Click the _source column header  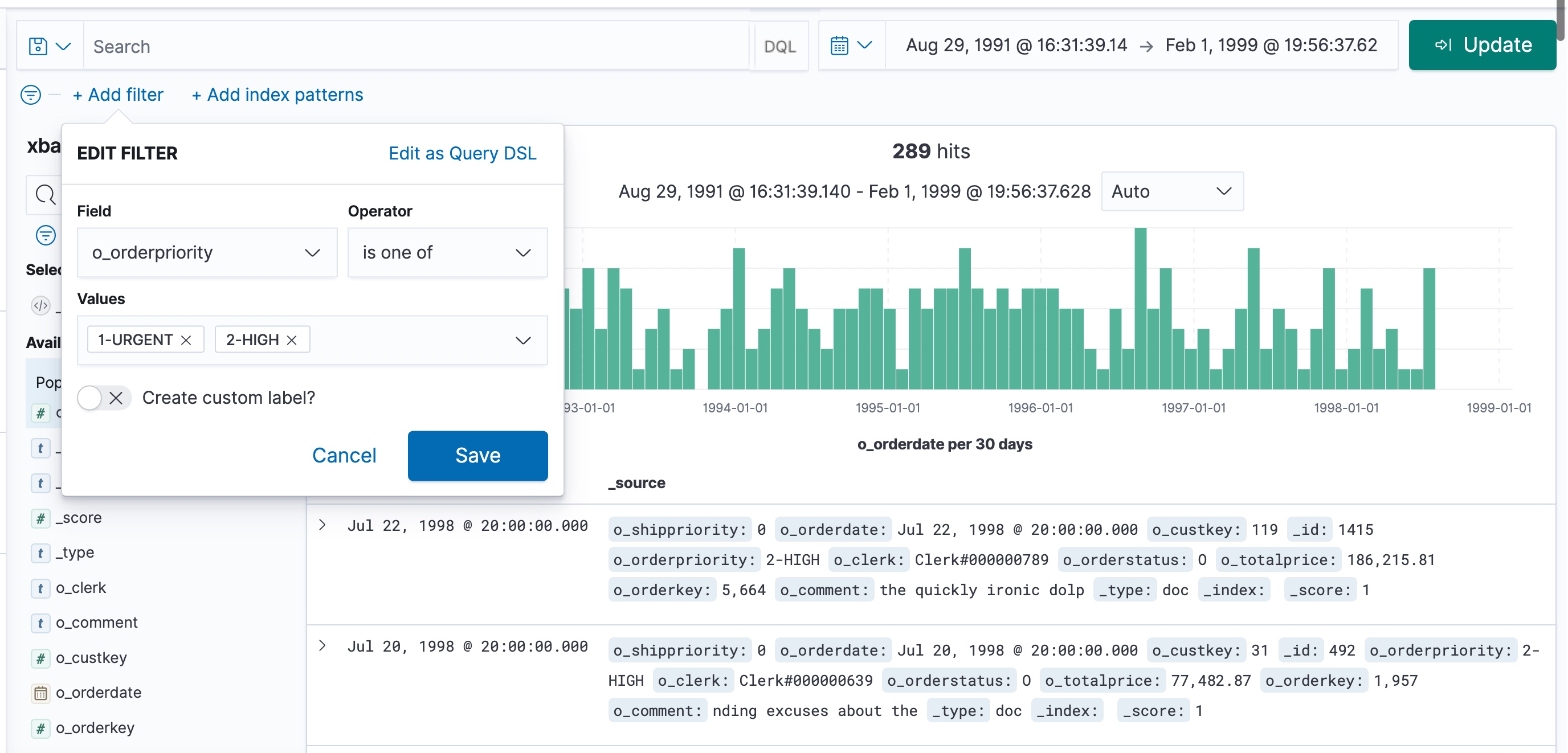[x=636, y=484]
